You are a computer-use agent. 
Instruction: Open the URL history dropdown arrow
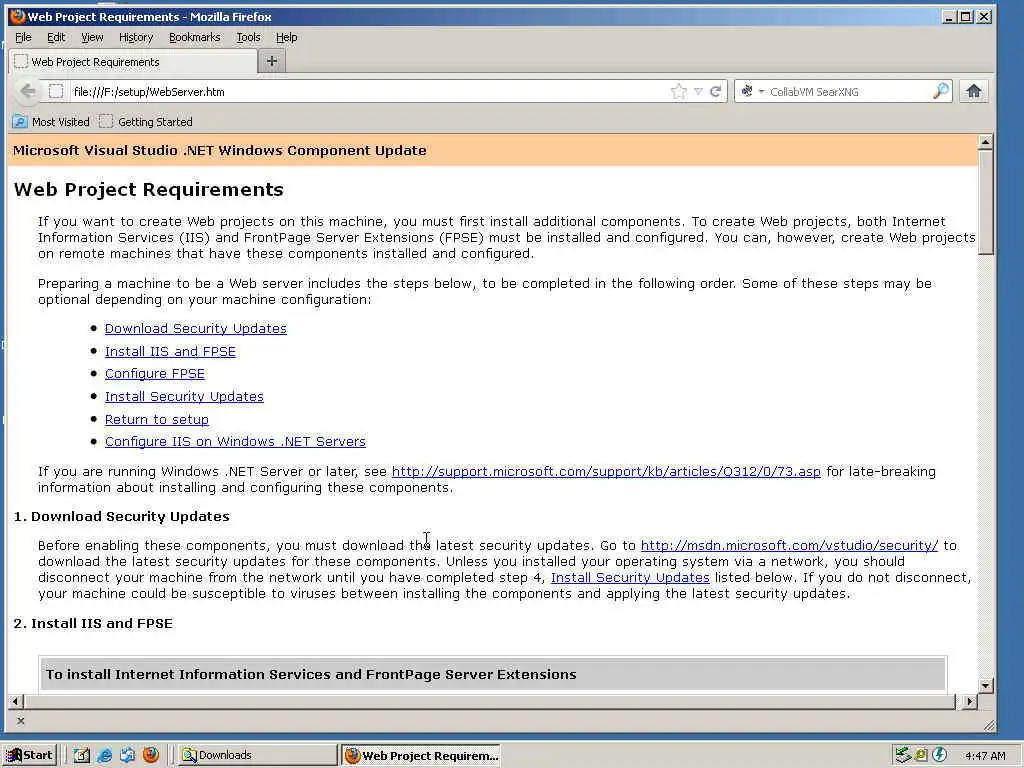pyautogui.click(x=698, y=91)
